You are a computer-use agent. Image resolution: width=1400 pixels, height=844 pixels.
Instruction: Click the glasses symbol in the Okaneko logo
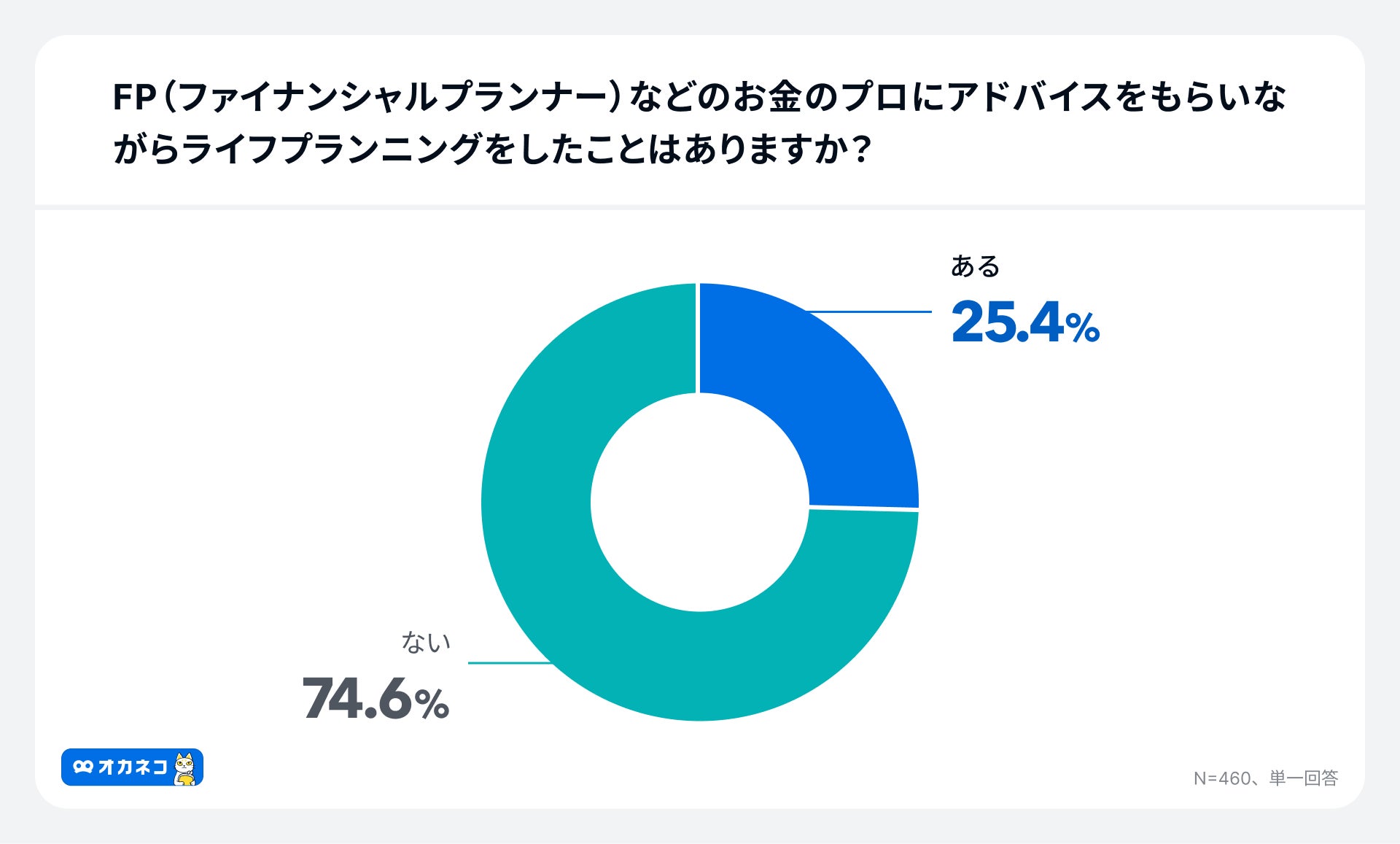(x=83, y=767)
